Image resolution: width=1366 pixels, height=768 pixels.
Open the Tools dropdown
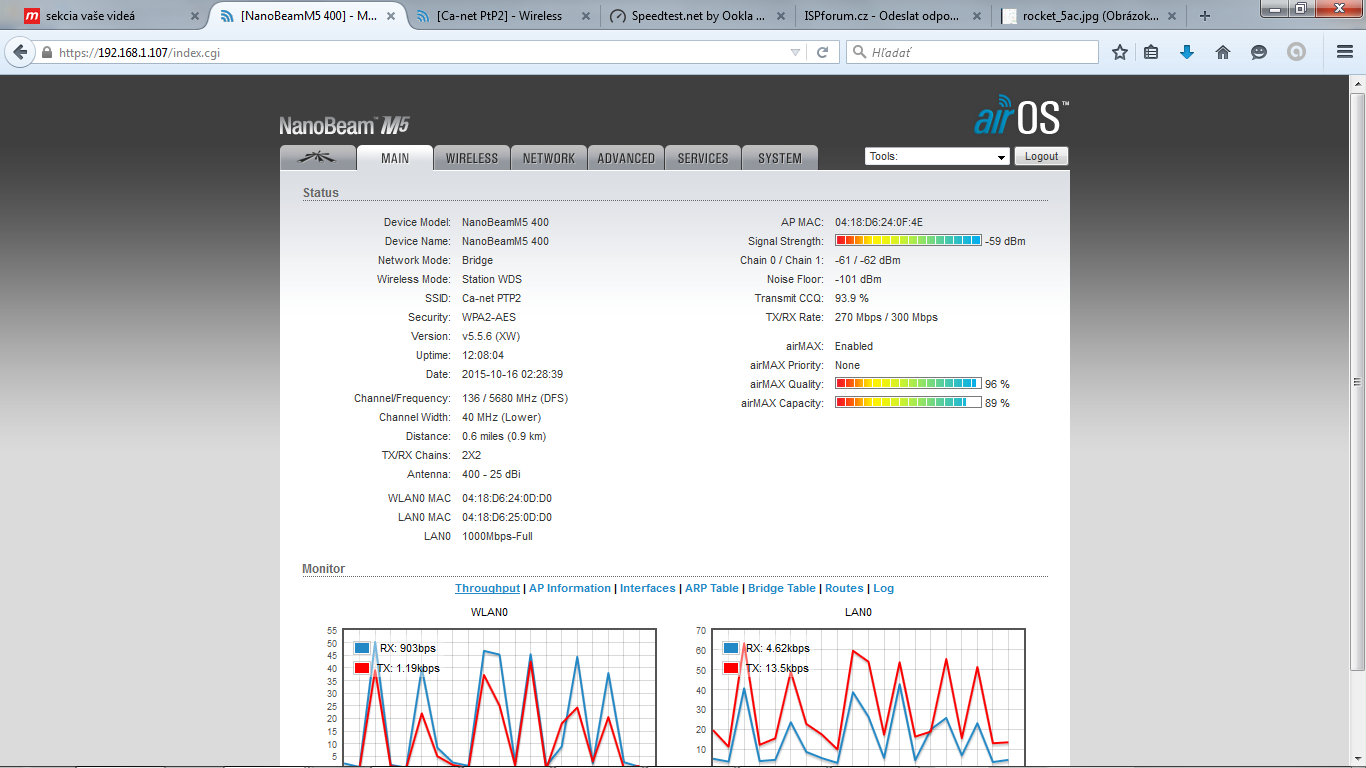click(x=938, y=157)
